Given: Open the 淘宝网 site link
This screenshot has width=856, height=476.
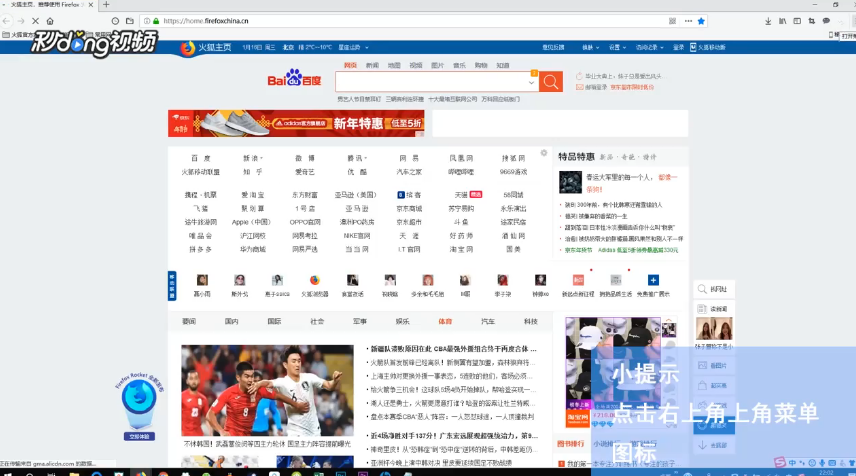Looking at the screenshot, I should [x=461, y=249].
